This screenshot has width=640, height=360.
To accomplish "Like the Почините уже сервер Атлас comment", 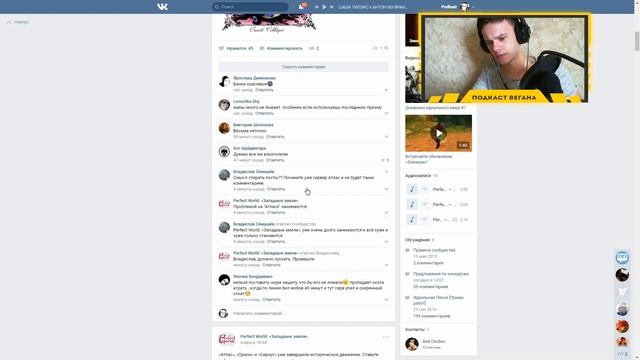I will tap(386, 189).
